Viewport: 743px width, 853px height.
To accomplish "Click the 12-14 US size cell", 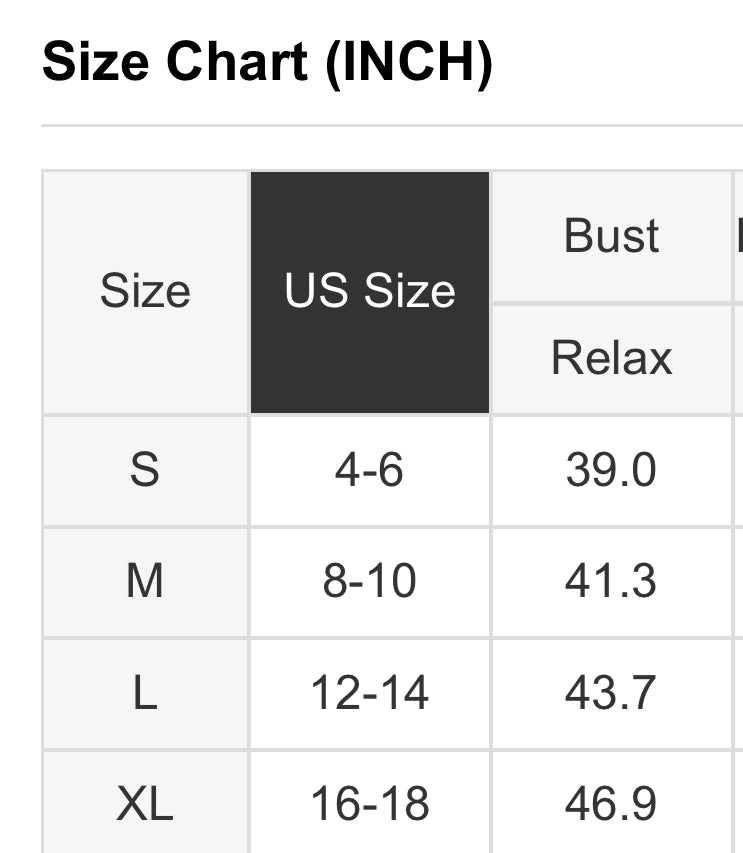I will coord(370,693).
